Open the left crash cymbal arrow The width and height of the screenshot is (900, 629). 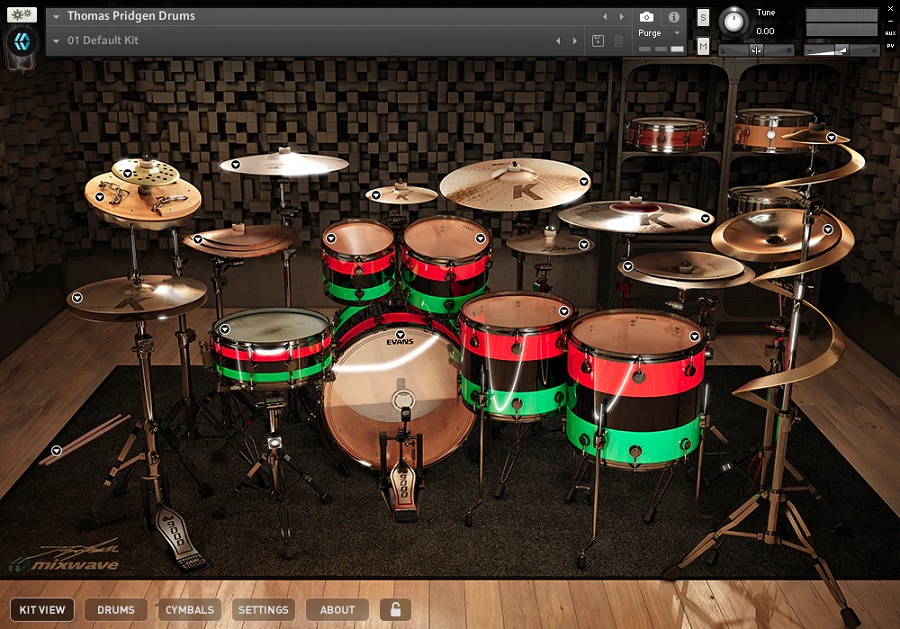click(x=235, y=165)
